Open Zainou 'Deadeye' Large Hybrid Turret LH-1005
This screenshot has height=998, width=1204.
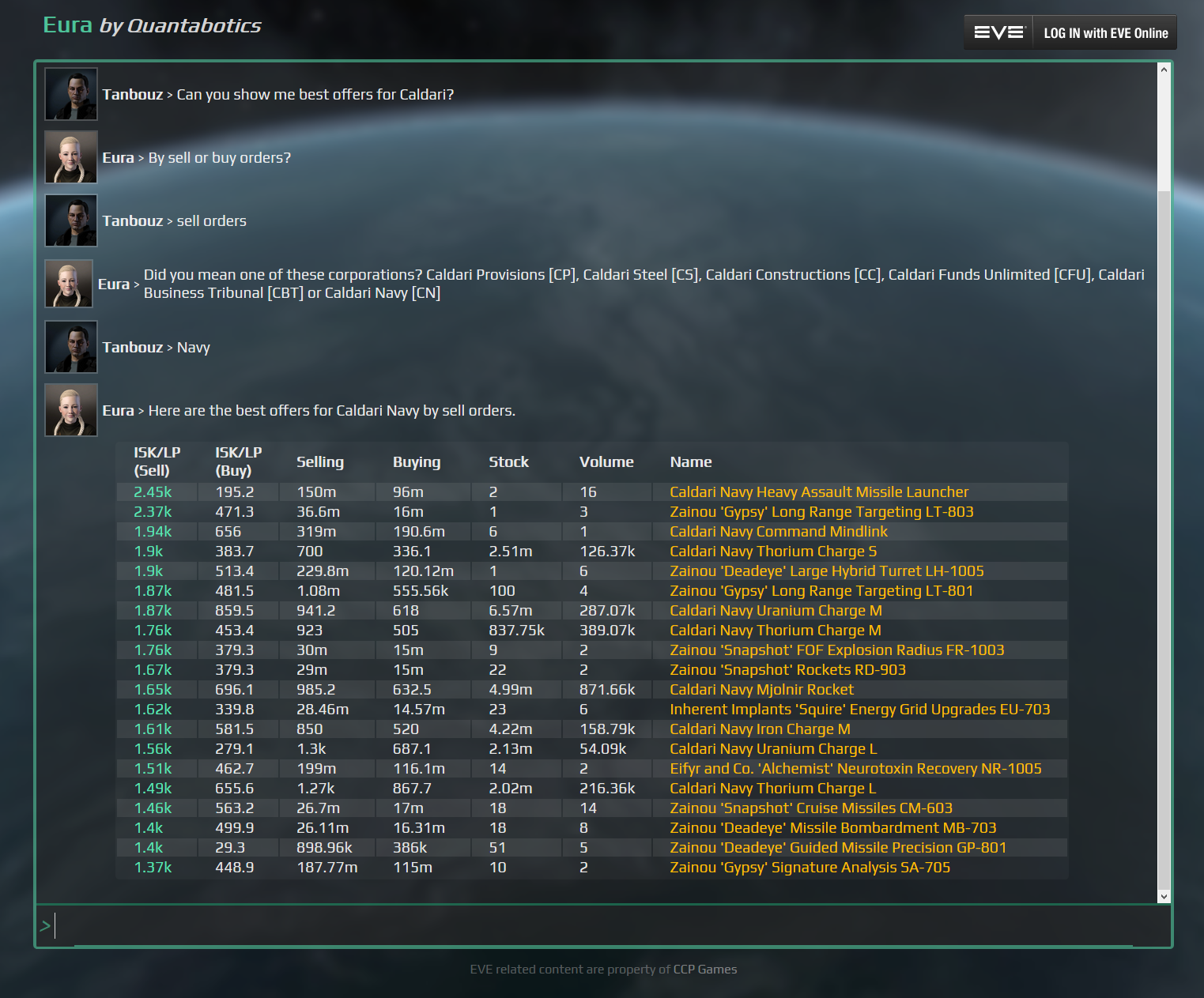tap(827, 571)
